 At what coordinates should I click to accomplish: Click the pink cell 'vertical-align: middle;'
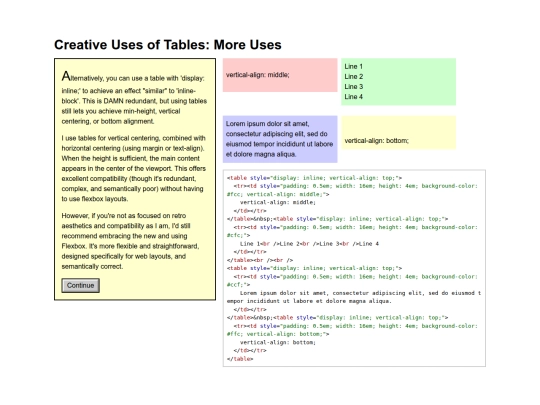pos(280,75)
